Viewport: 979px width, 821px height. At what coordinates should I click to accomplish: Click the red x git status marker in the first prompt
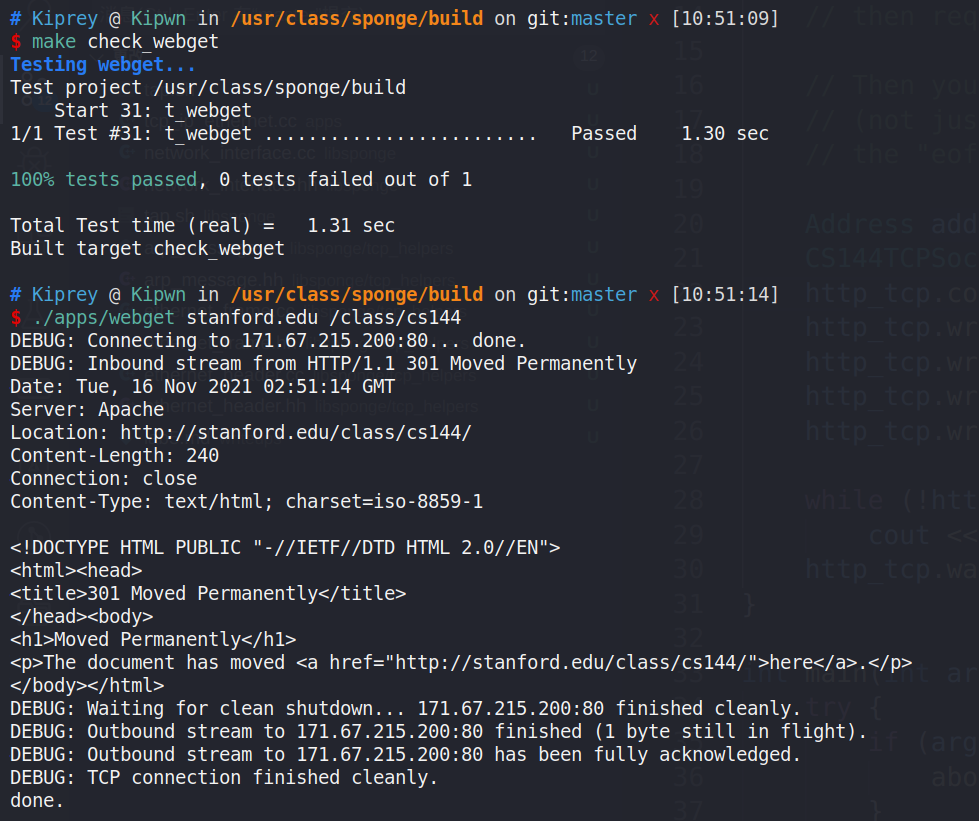pos(654,19)
